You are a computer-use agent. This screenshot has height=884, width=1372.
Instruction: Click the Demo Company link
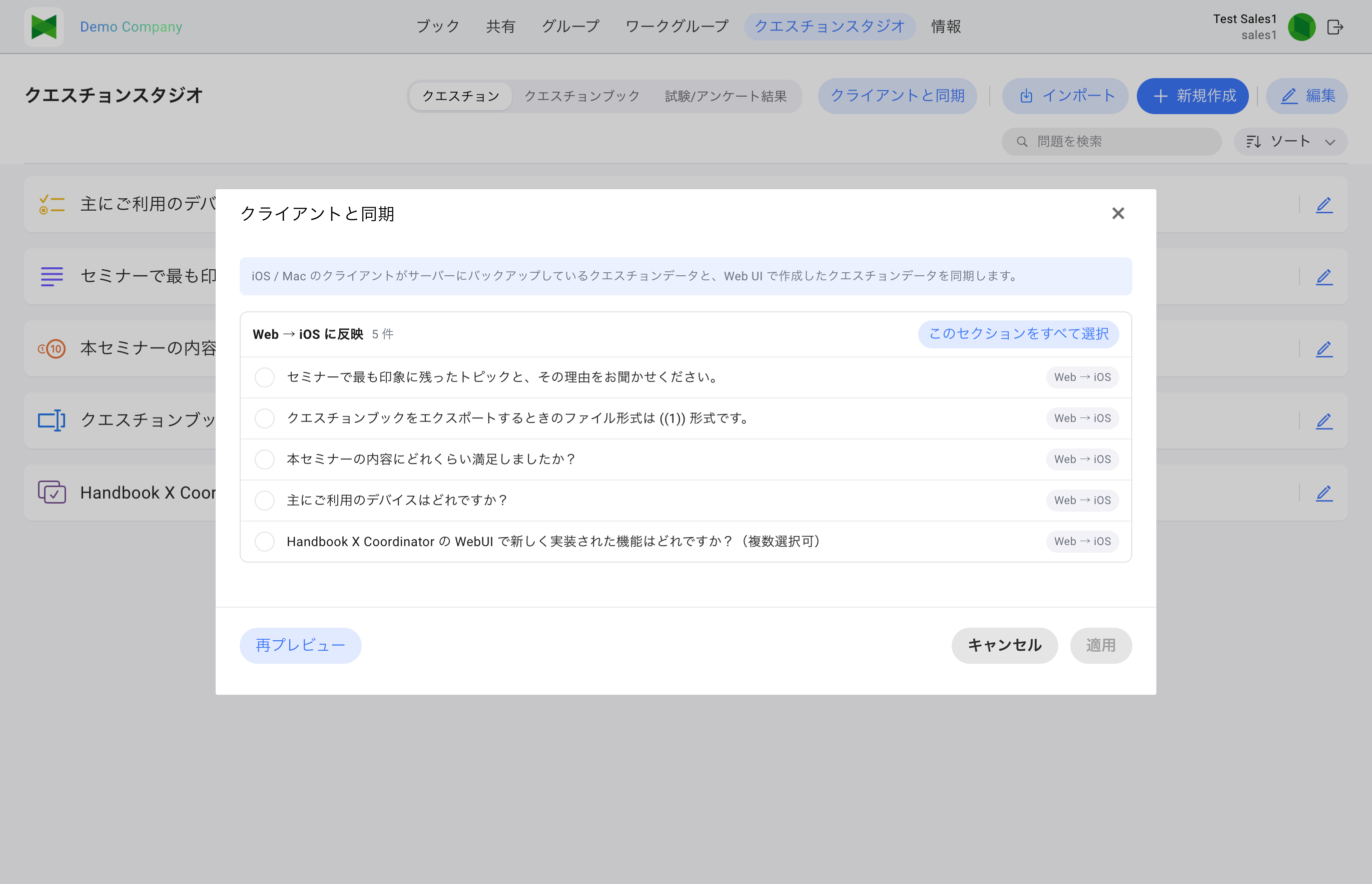tap(132, 27)
